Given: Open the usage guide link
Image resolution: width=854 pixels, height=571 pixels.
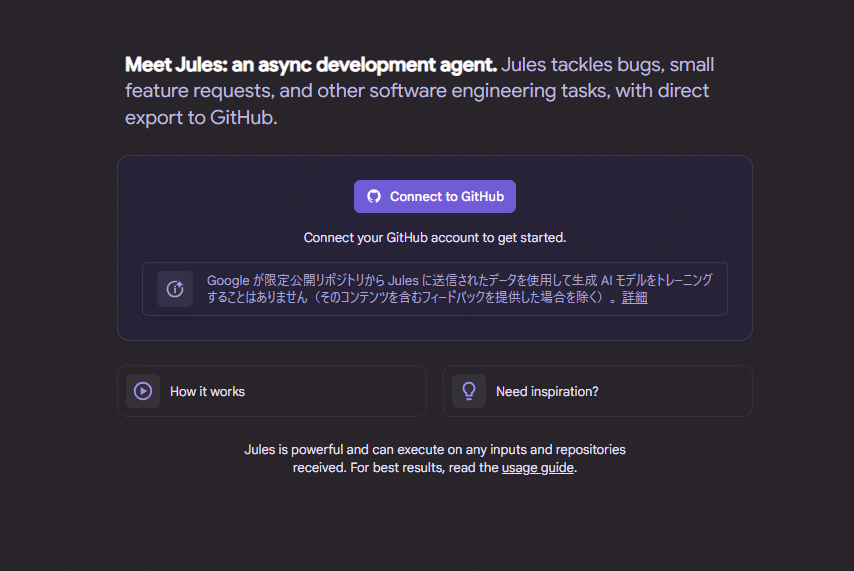Looking at the screenshot, I should [x=538, y=467].
